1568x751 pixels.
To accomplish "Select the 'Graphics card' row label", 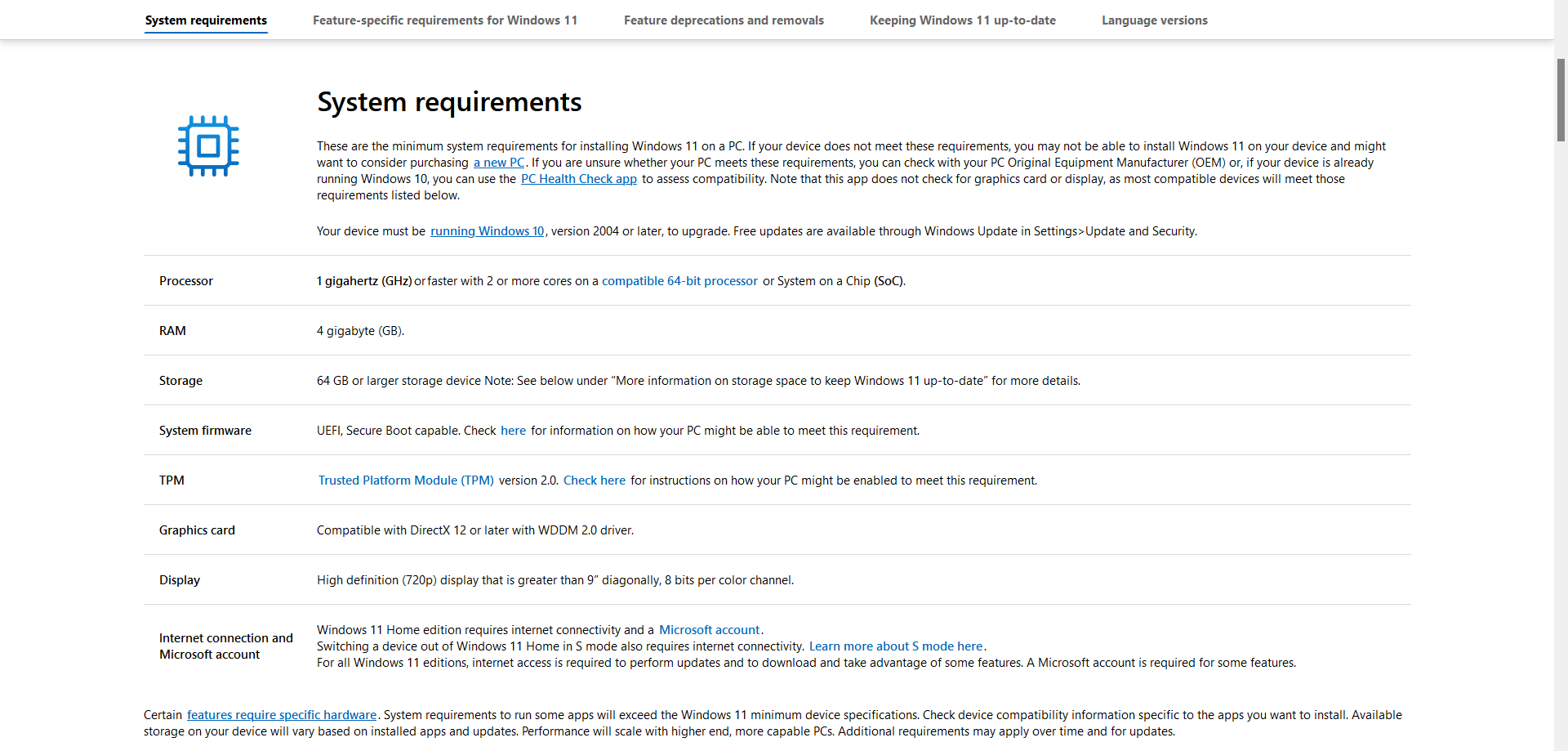I will click(197, 530).
